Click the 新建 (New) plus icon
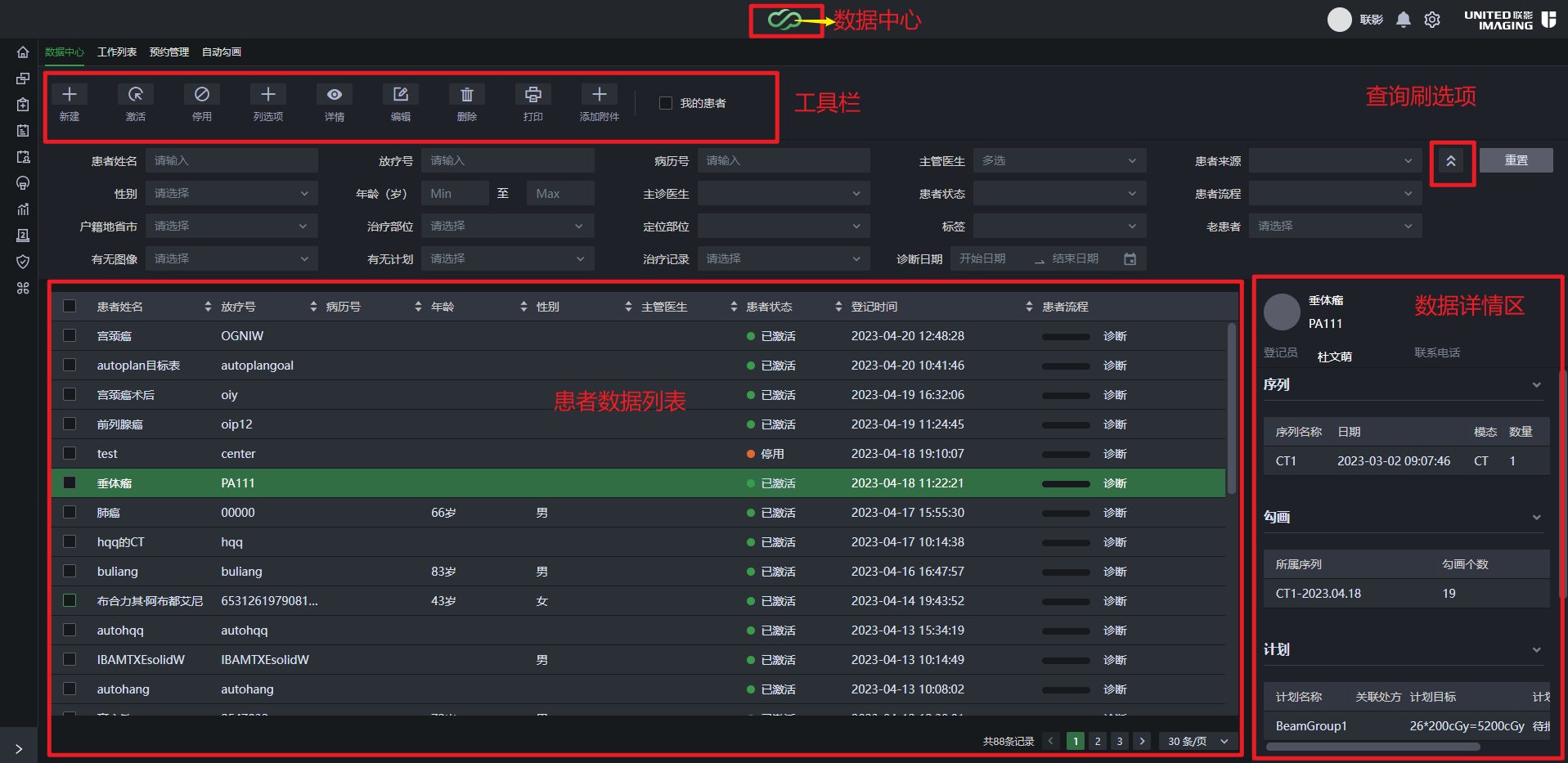Viewport: 1568px width, 763px height. point(70,95)
